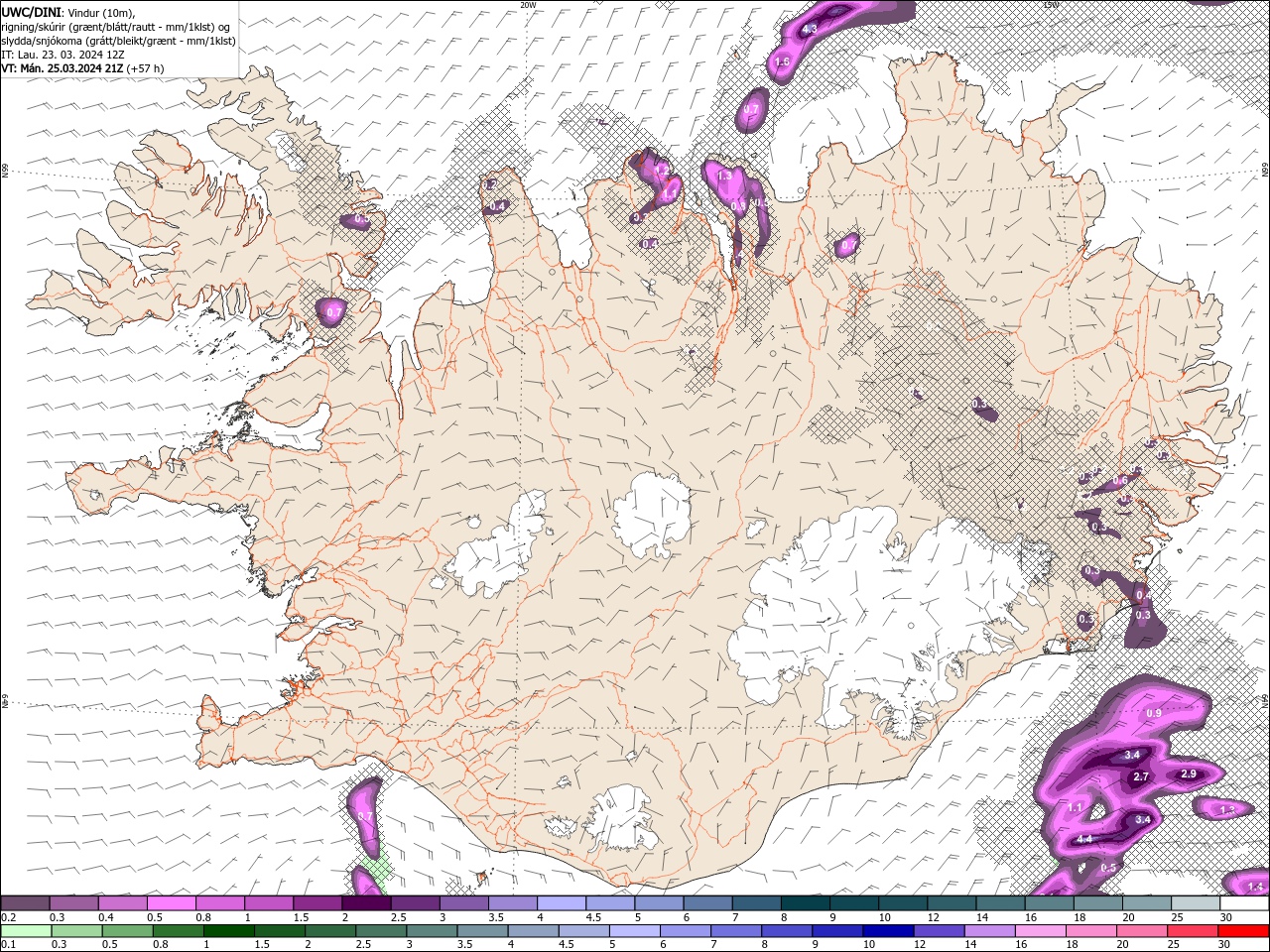Click the violet swatch labeled 12 in lower scale
This screenshot has width=1270, height=952.
940,930
